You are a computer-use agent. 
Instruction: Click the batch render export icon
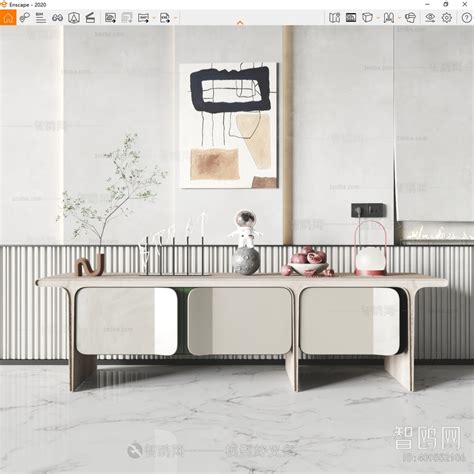click(127, 17)
